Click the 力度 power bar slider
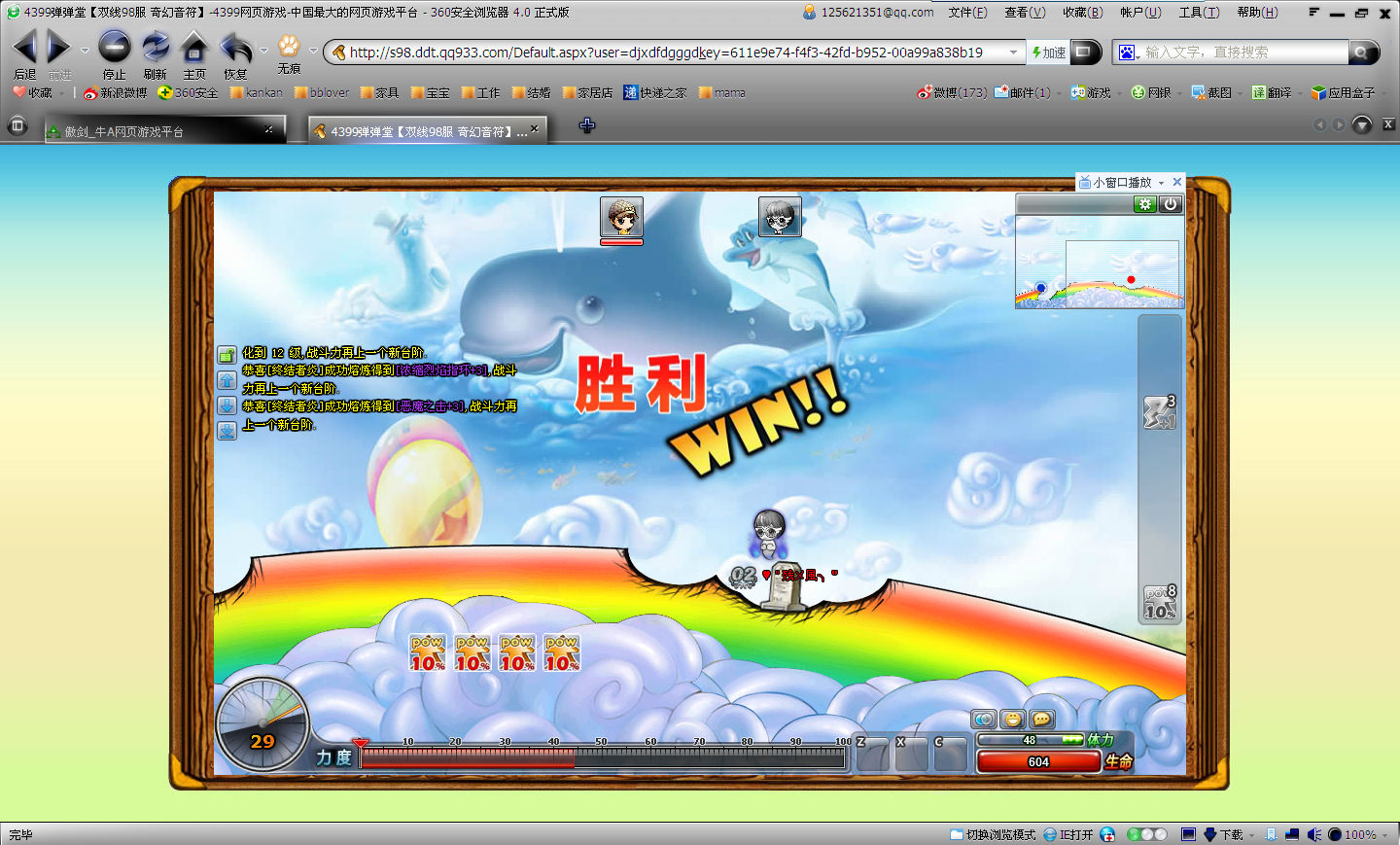The width and height of the screenshot is (1400, 845). point(603,758)
